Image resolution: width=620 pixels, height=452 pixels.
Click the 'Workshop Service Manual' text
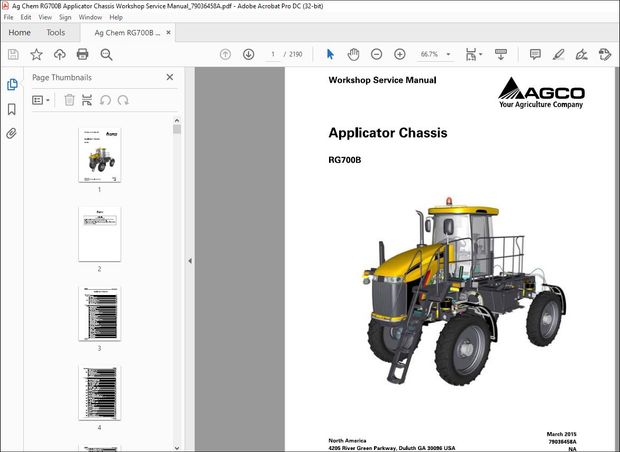(x=382, y=80)
